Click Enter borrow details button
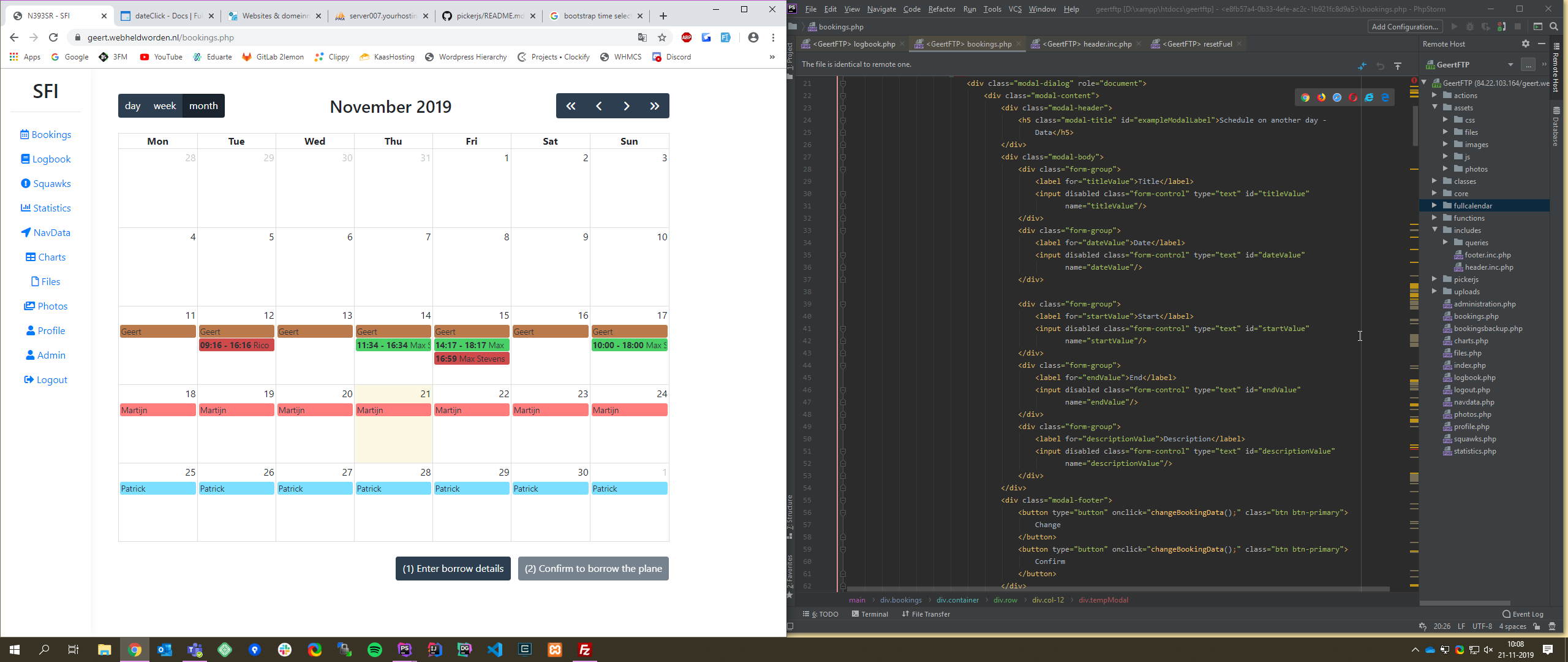Viewport: 1568px width, 662px height. 453,568
